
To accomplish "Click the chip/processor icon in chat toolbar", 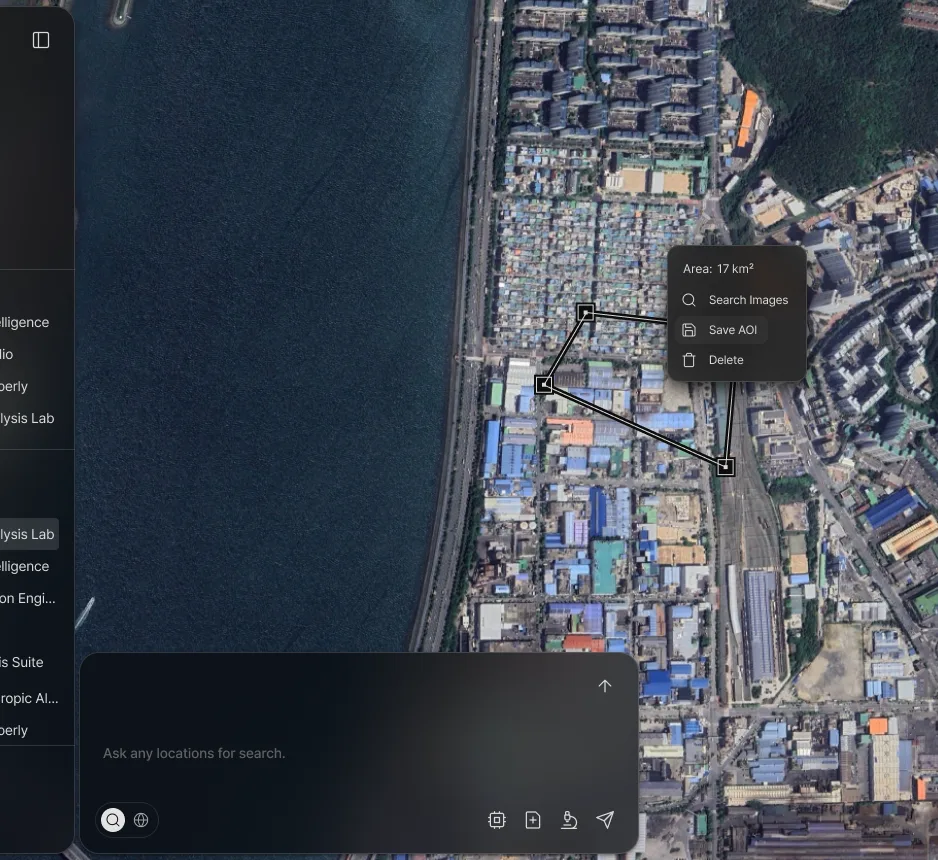I will [497, 820].
